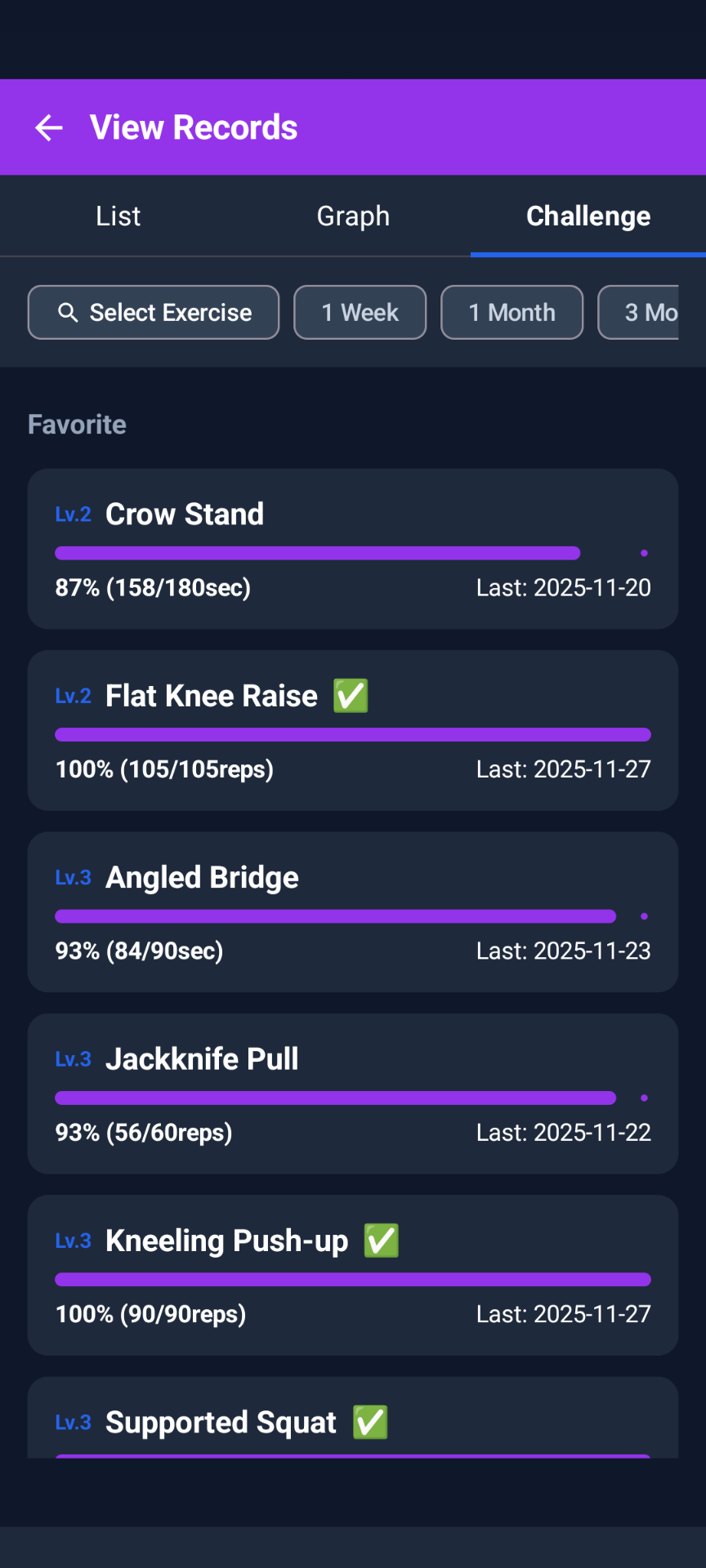Tap the Lv.3 badge beside Jackknife Pull
Screen dimensions: 706x1568
(73, 1059)
